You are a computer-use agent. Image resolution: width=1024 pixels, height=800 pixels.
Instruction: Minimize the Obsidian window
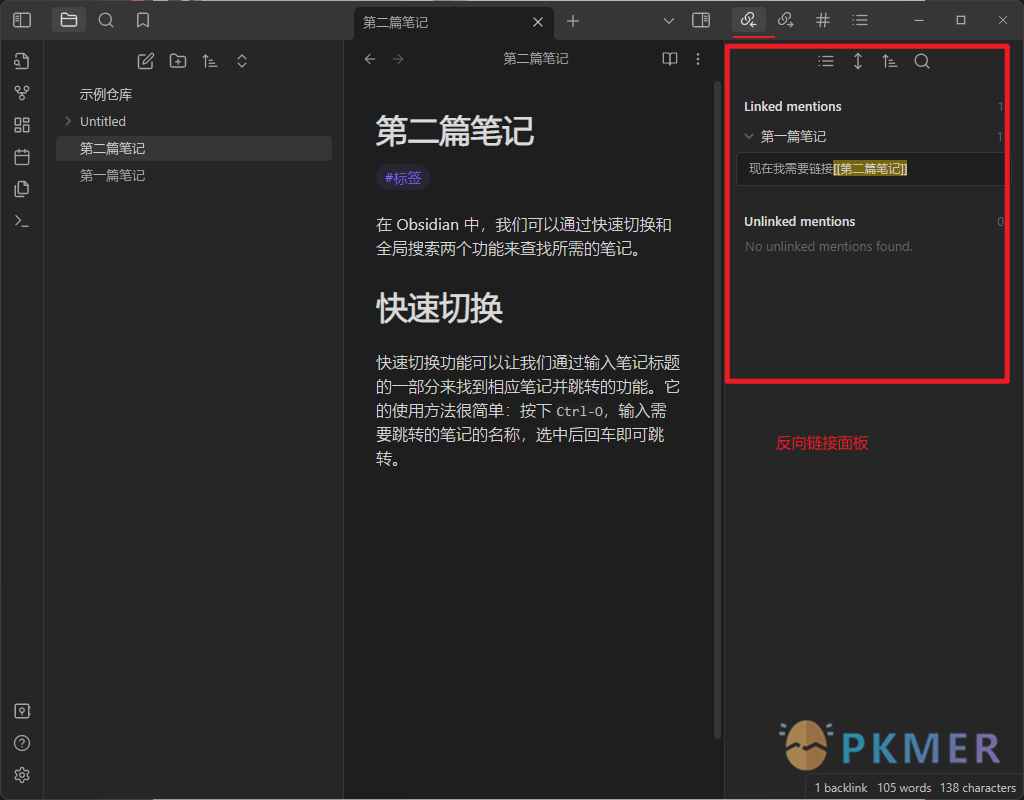[919, 20]
